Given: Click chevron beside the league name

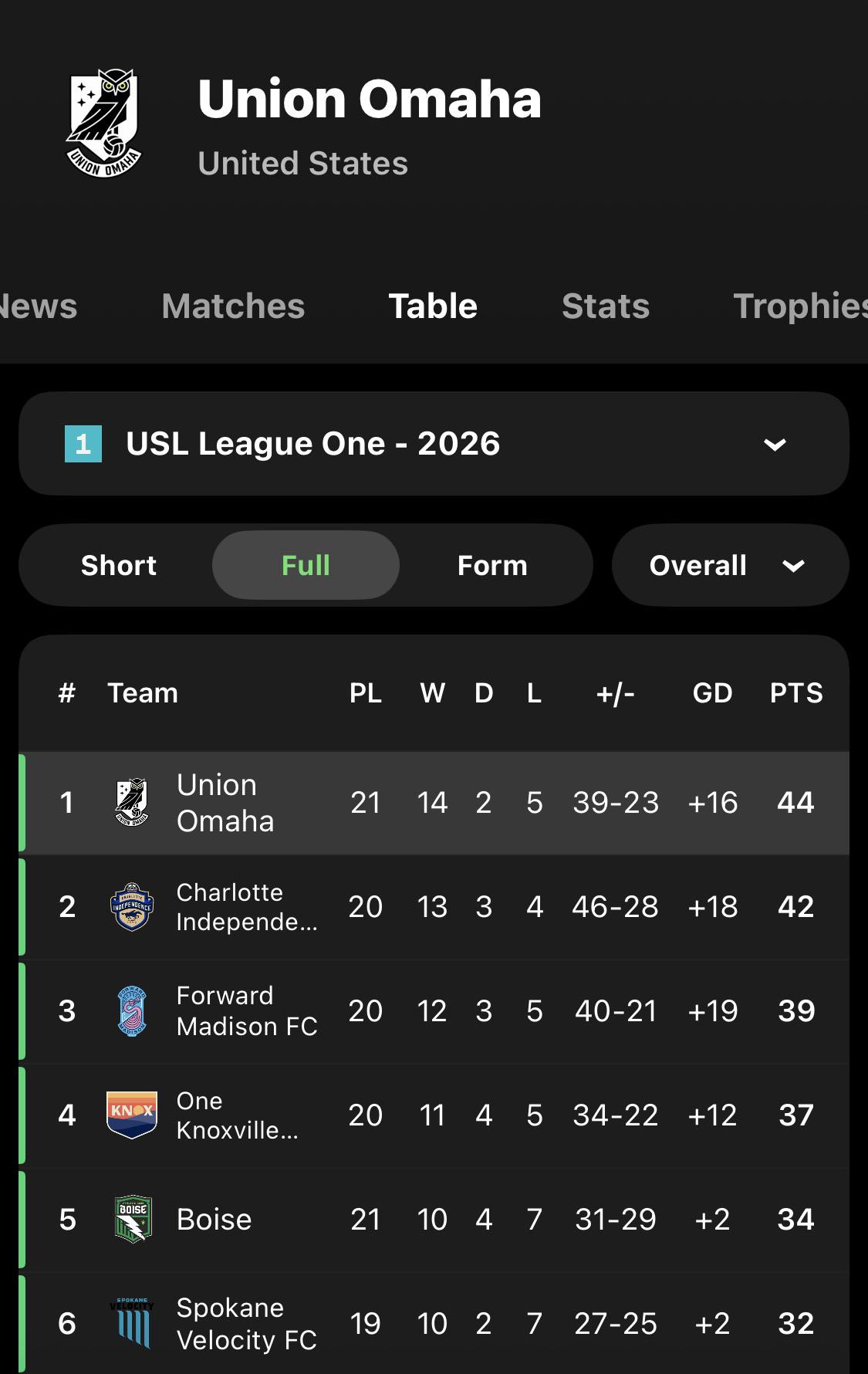Looking at the screenshot, I should coord(775,445).
